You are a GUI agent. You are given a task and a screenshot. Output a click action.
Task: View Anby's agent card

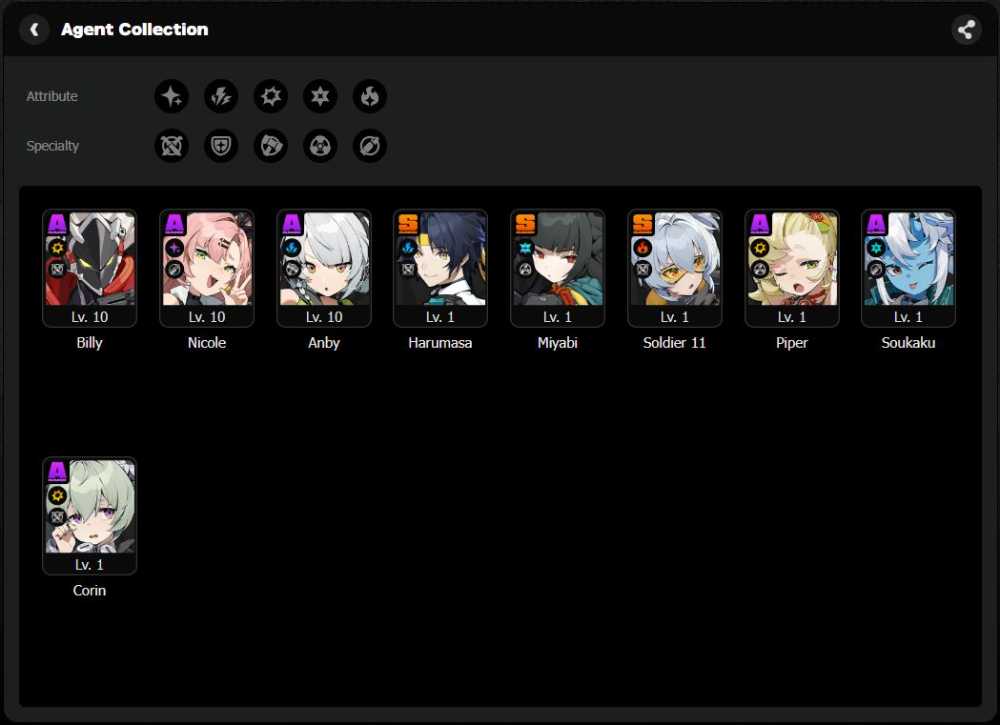pos(324,268)
